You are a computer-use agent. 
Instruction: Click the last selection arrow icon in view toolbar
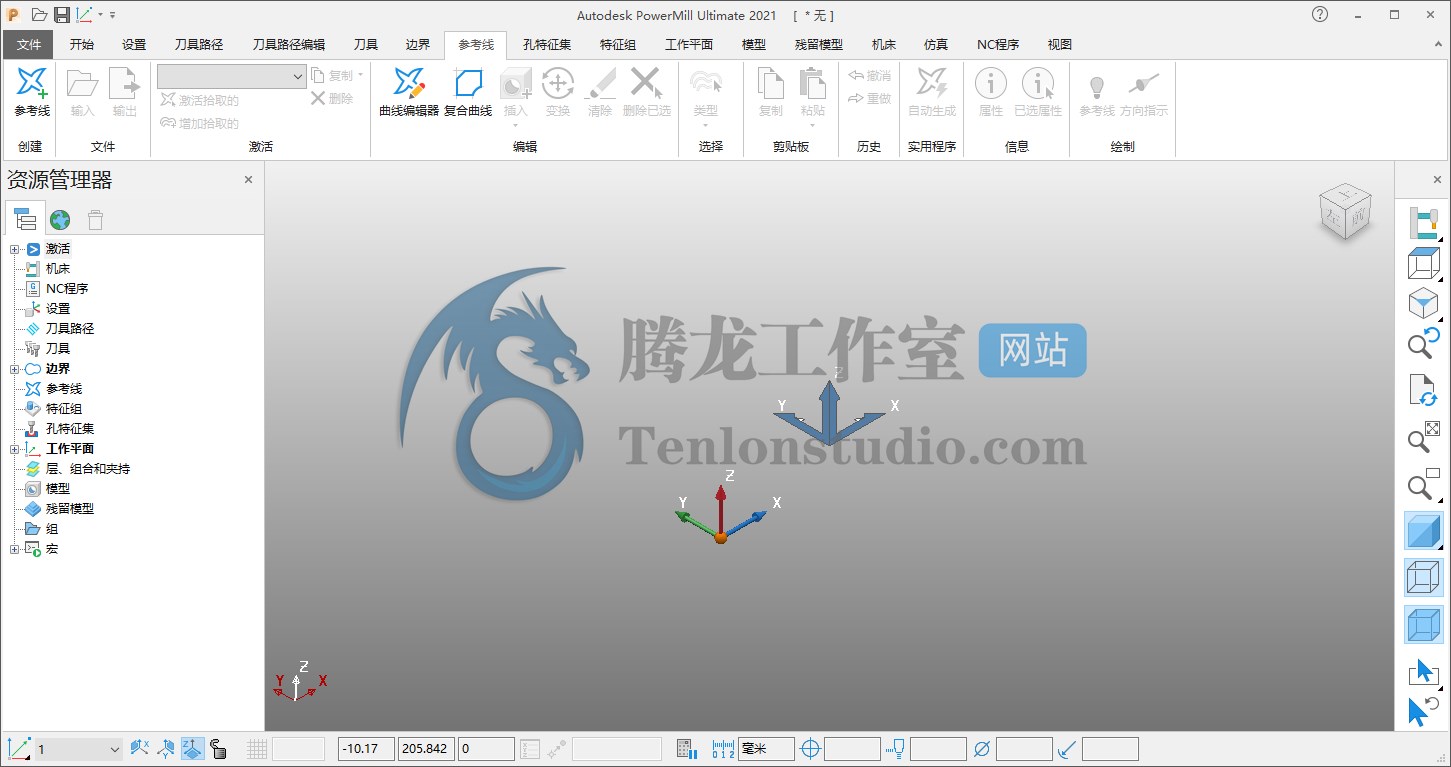pos(1423,711)
